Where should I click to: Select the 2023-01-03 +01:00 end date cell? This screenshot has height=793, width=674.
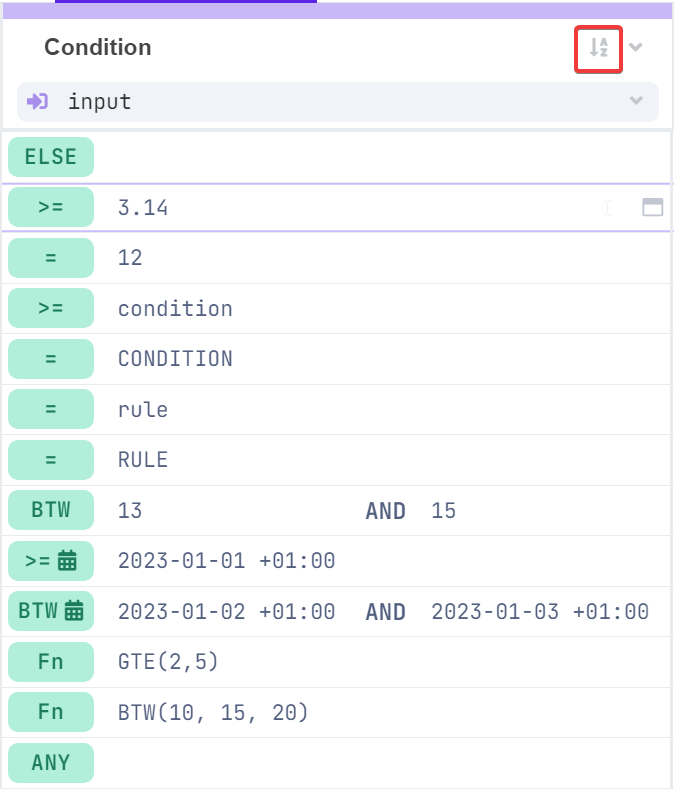coord(540,612)
